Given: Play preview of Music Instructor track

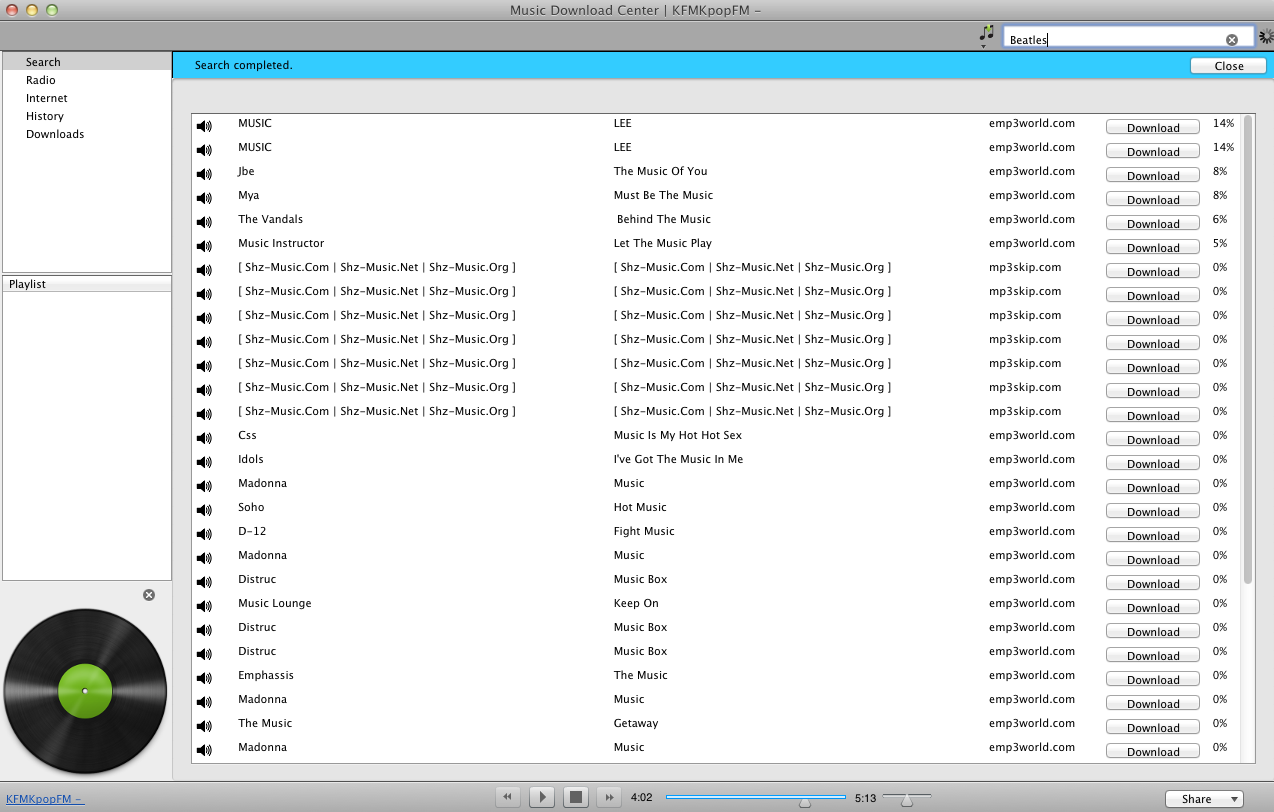Looking at the screenshot, I should pyautogui.click(x=204, y=246).
